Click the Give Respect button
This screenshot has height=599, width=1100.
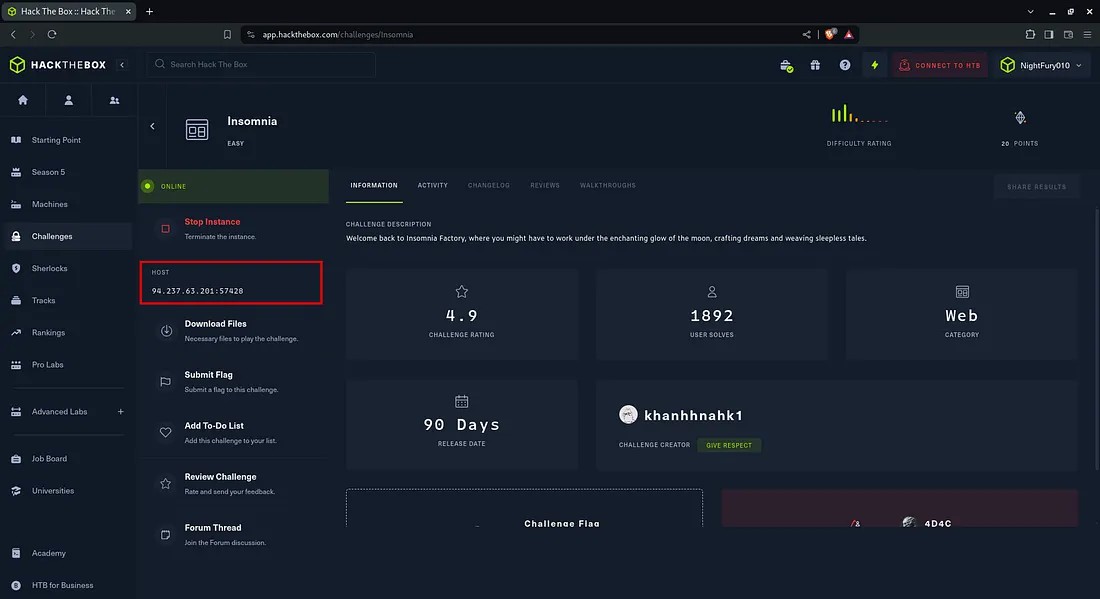[728, 445]
